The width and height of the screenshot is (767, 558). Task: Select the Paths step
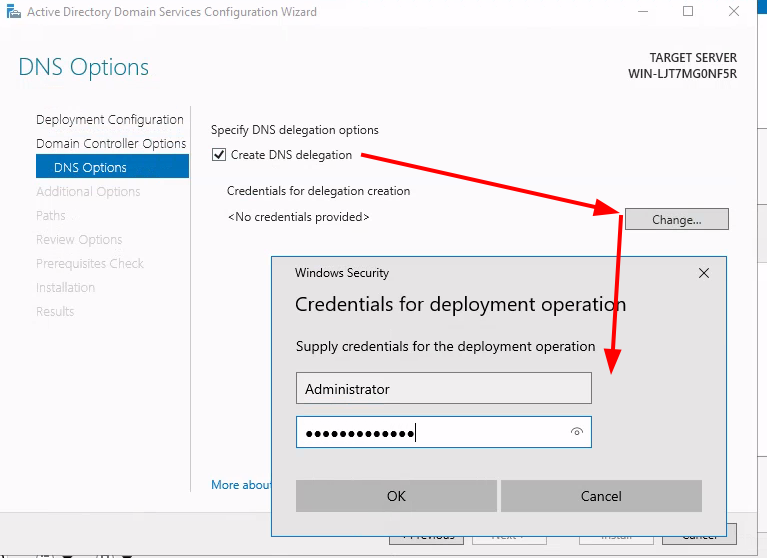[x=50, y=215]
